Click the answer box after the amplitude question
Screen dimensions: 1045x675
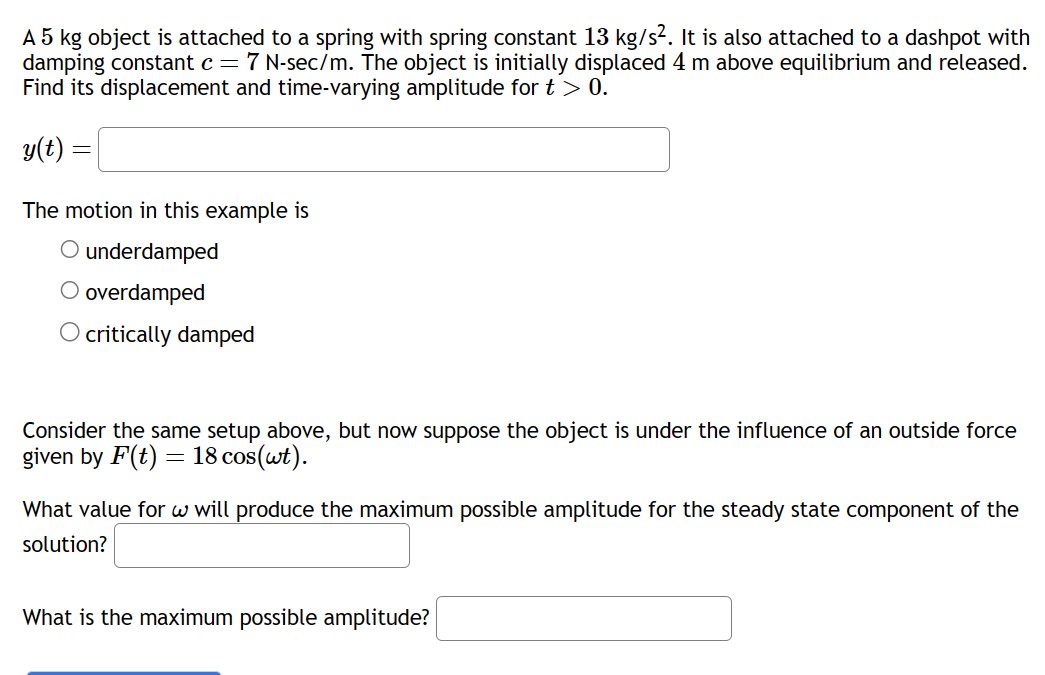pyautogui.click(x=584, y=618)
